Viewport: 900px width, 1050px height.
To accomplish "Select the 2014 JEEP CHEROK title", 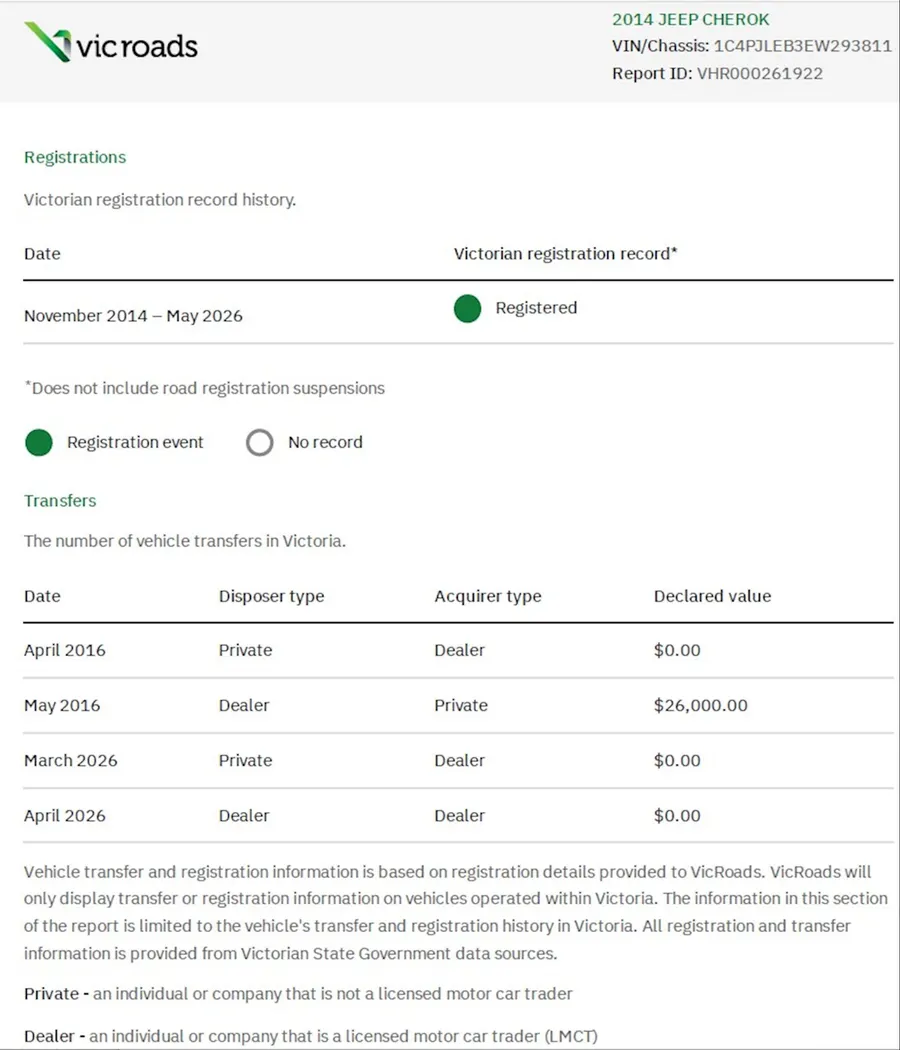I will tap(690, 19).
